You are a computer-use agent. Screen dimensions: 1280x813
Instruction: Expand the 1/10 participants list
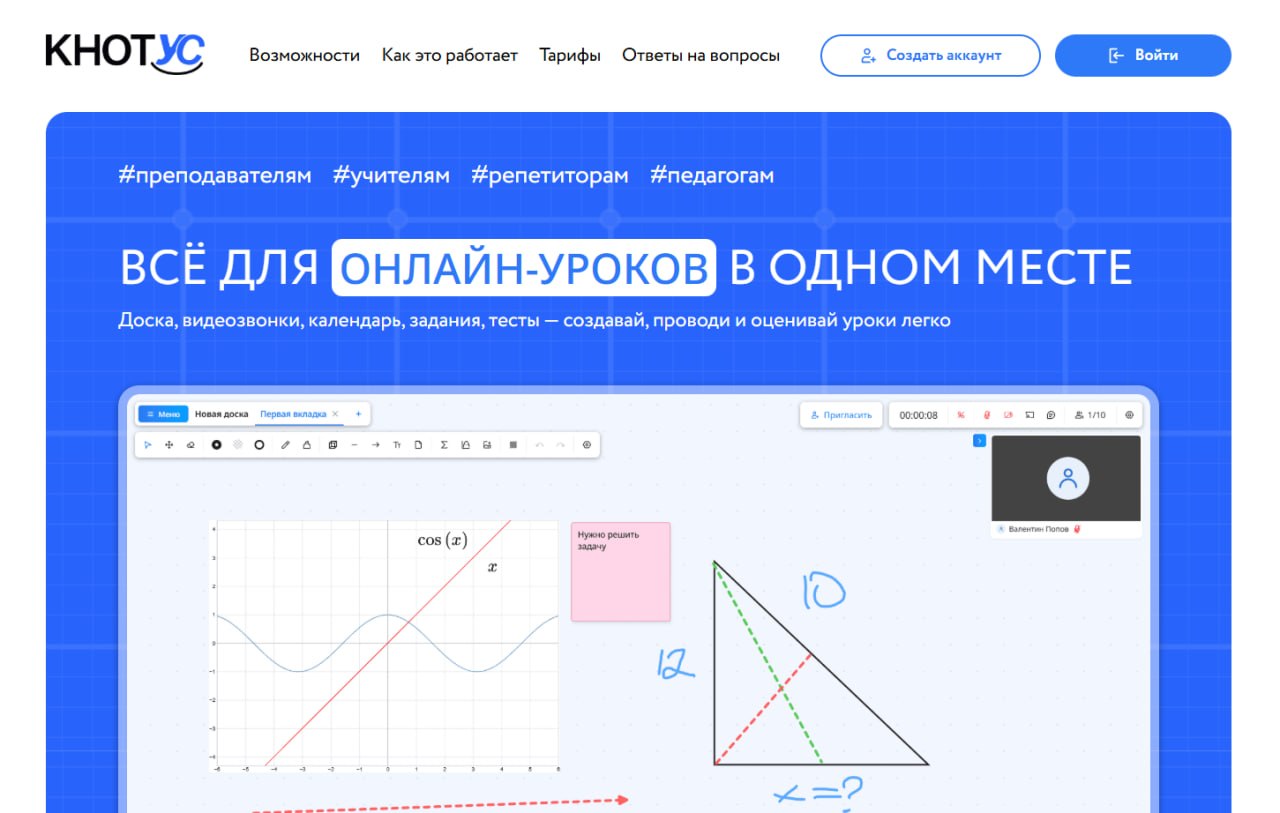tap(1090, 415)
